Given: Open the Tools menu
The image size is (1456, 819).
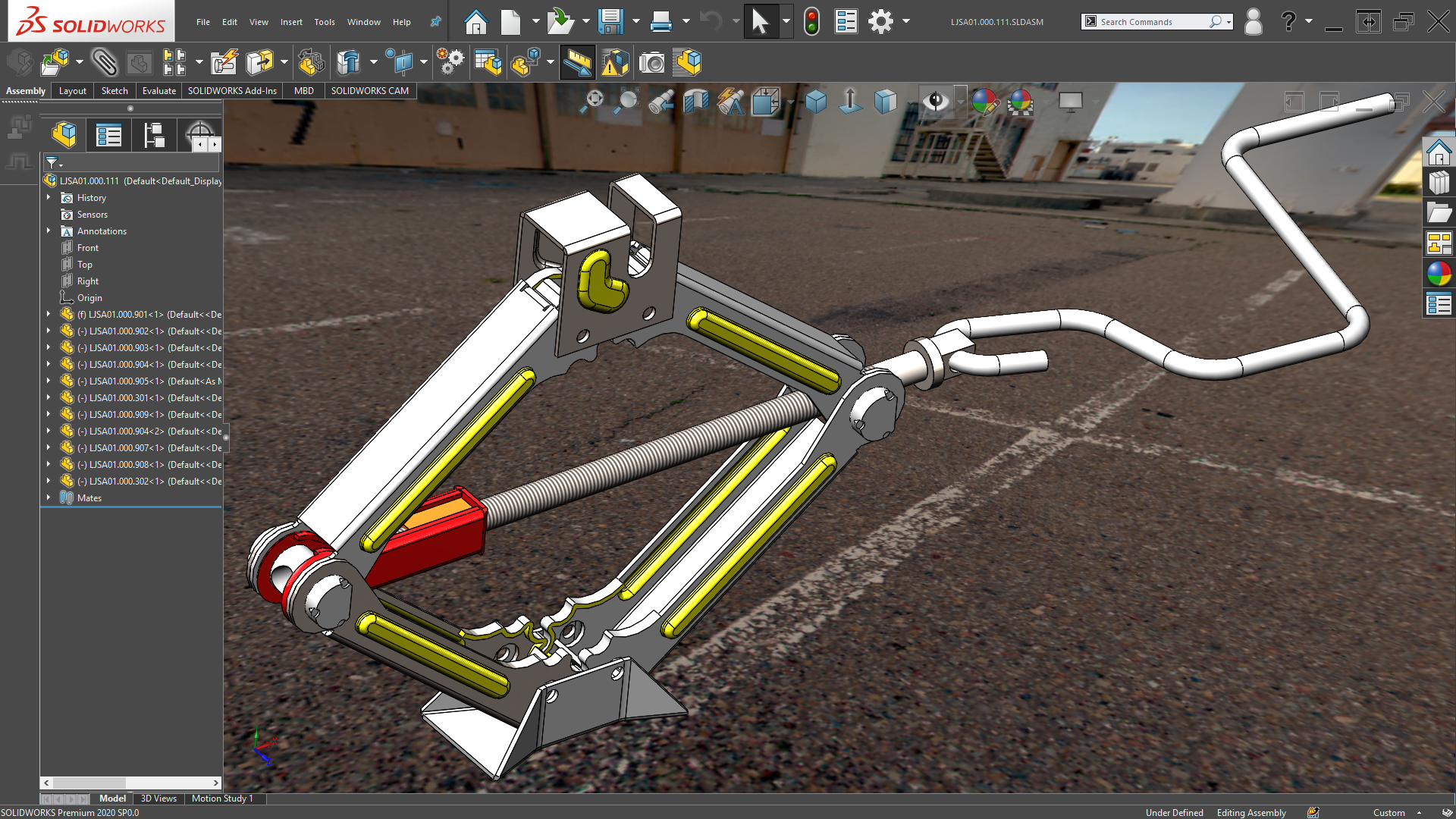Looking at the screenshot, I should click(x=324, y=22).
